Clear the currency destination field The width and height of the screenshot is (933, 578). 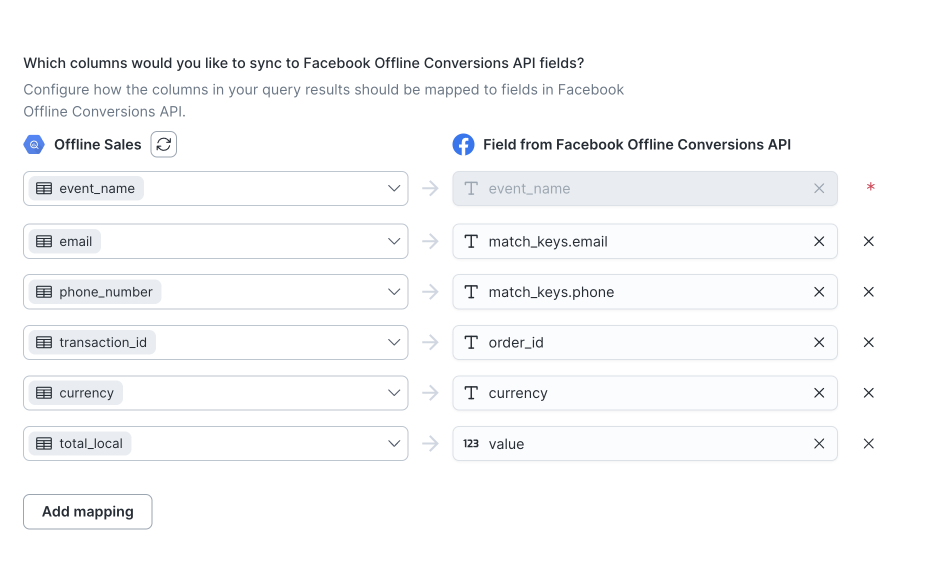[819, 393]
